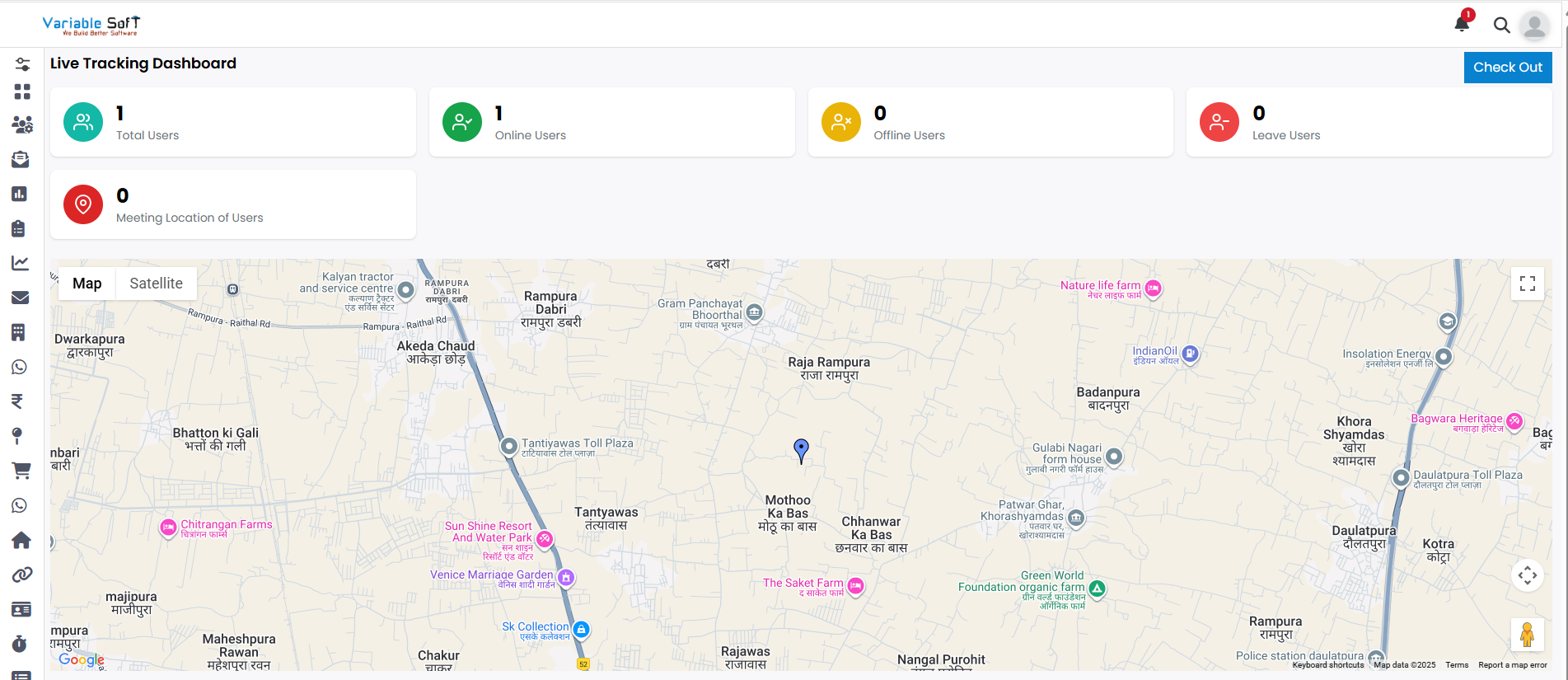Click the Kalyan tractor service centre marker
The width and height of the screenshot is (1568, 680).
pos(405,290)
